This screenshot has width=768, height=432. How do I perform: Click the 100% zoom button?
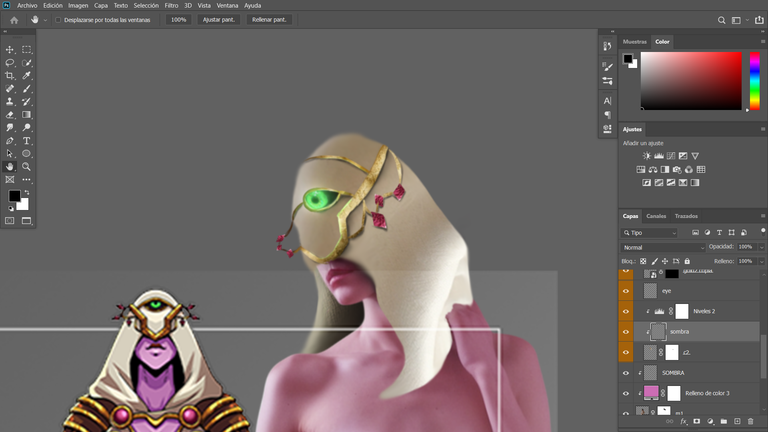click(178, 20)
